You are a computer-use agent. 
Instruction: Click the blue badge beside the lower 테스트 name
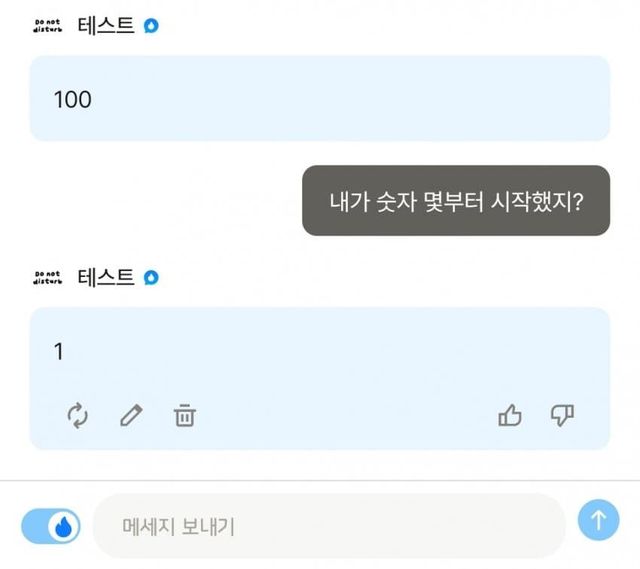[x=151, y=277]
